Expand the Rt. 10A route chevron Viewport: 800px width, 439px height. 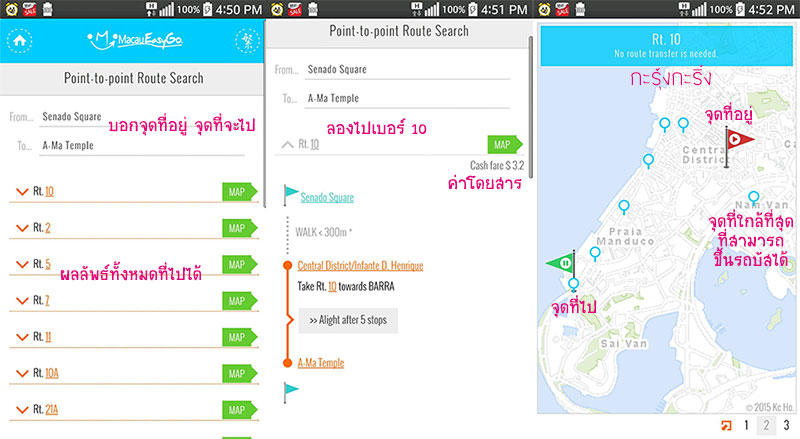click(x=22, y=373)
